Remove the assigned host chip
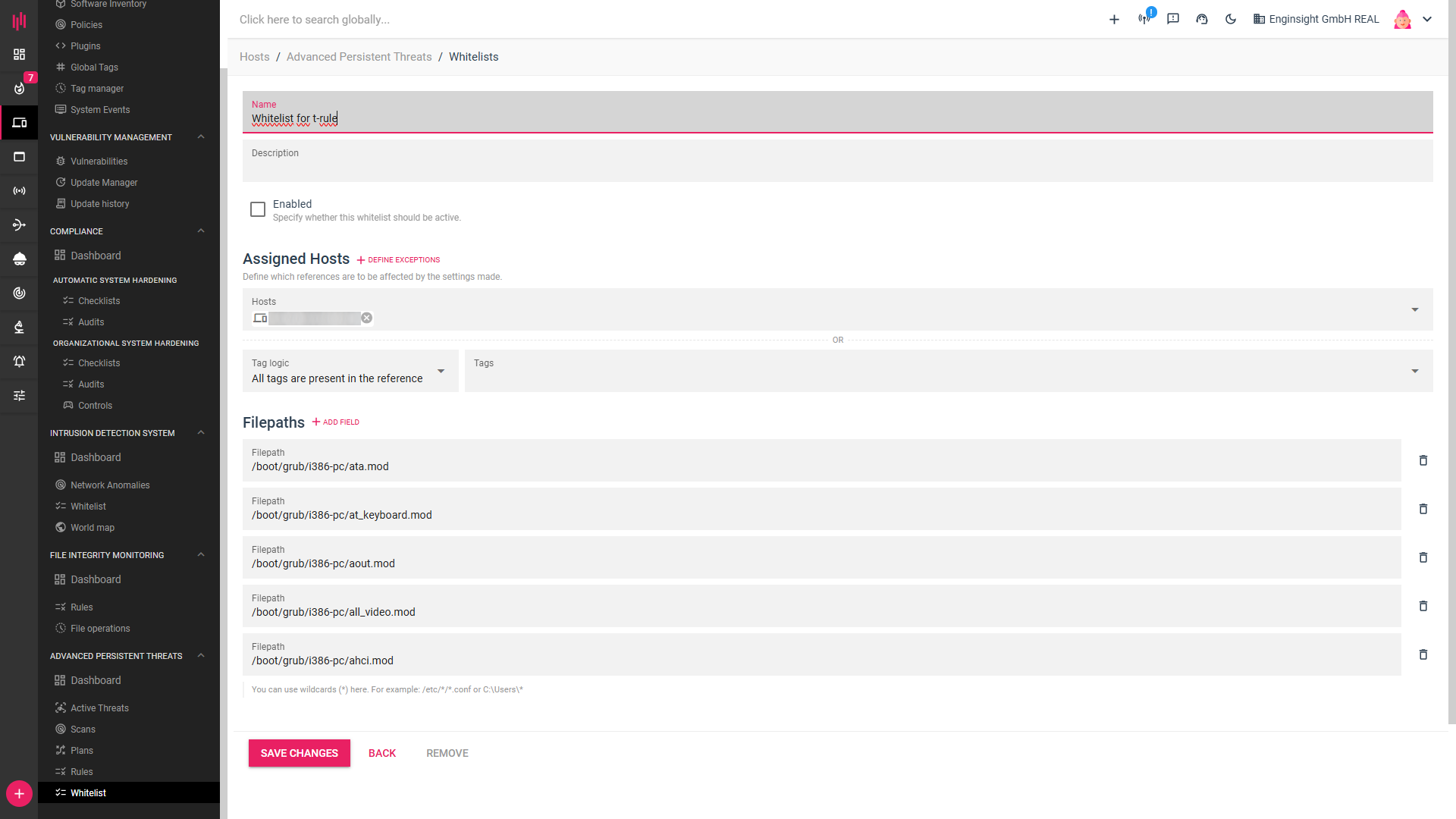The width and height of the screenshot is (1456, 819). [366, 318]
